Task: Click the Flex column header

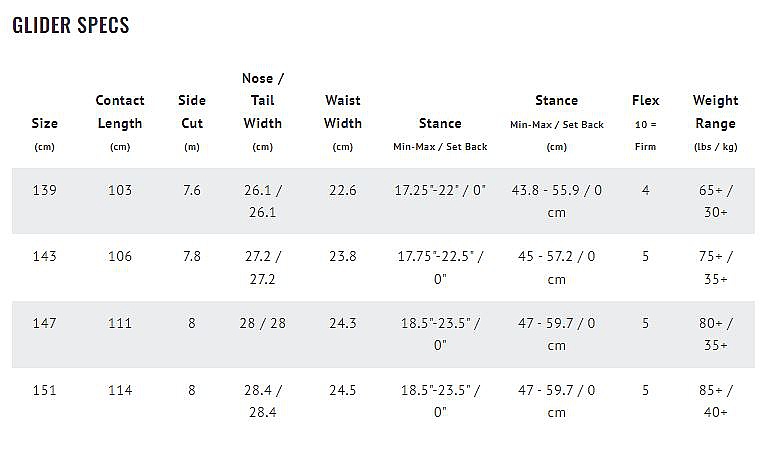Action: 646,101
